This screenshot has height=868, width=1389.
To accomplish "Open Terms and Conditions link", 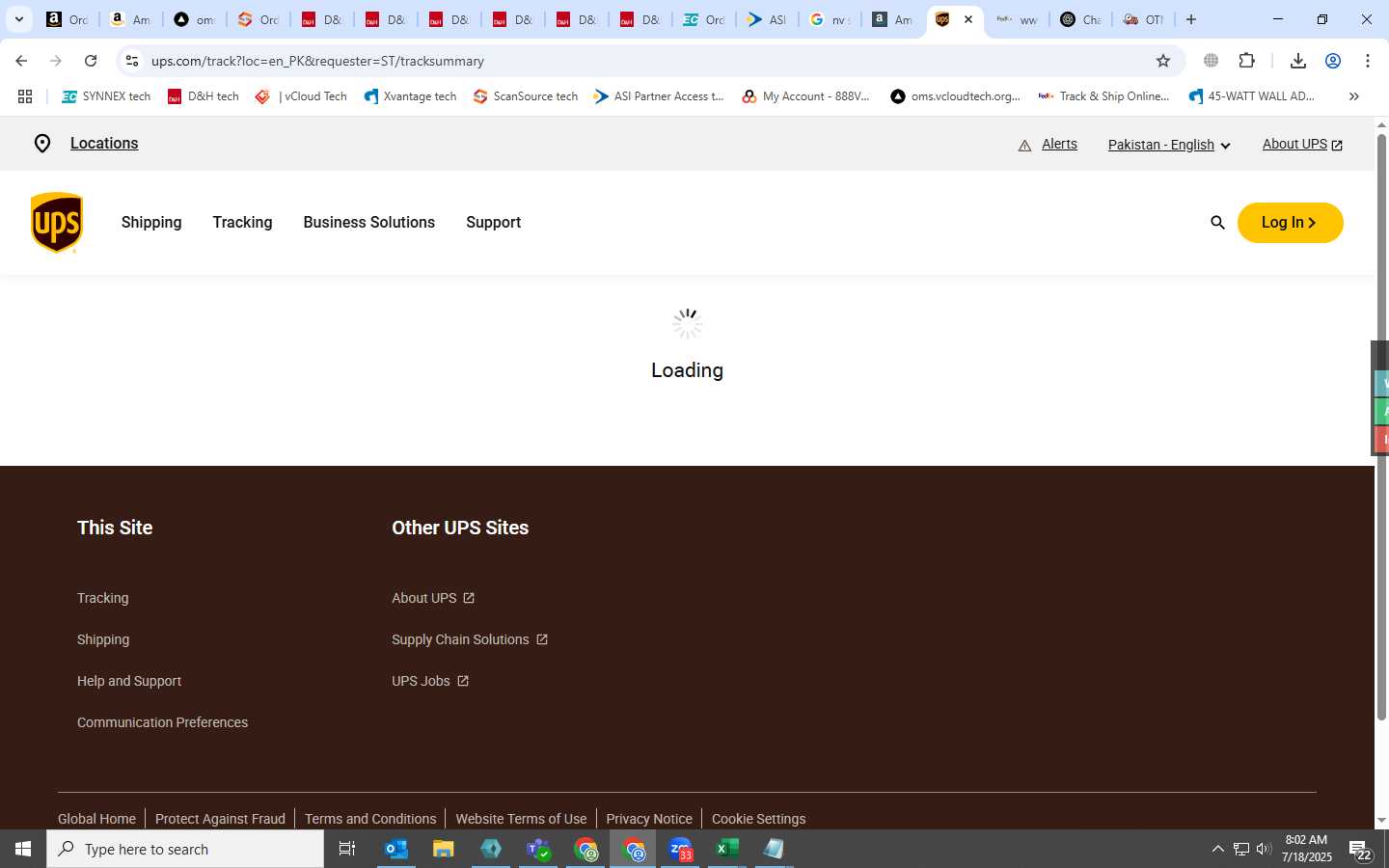I will click(370, 819).
